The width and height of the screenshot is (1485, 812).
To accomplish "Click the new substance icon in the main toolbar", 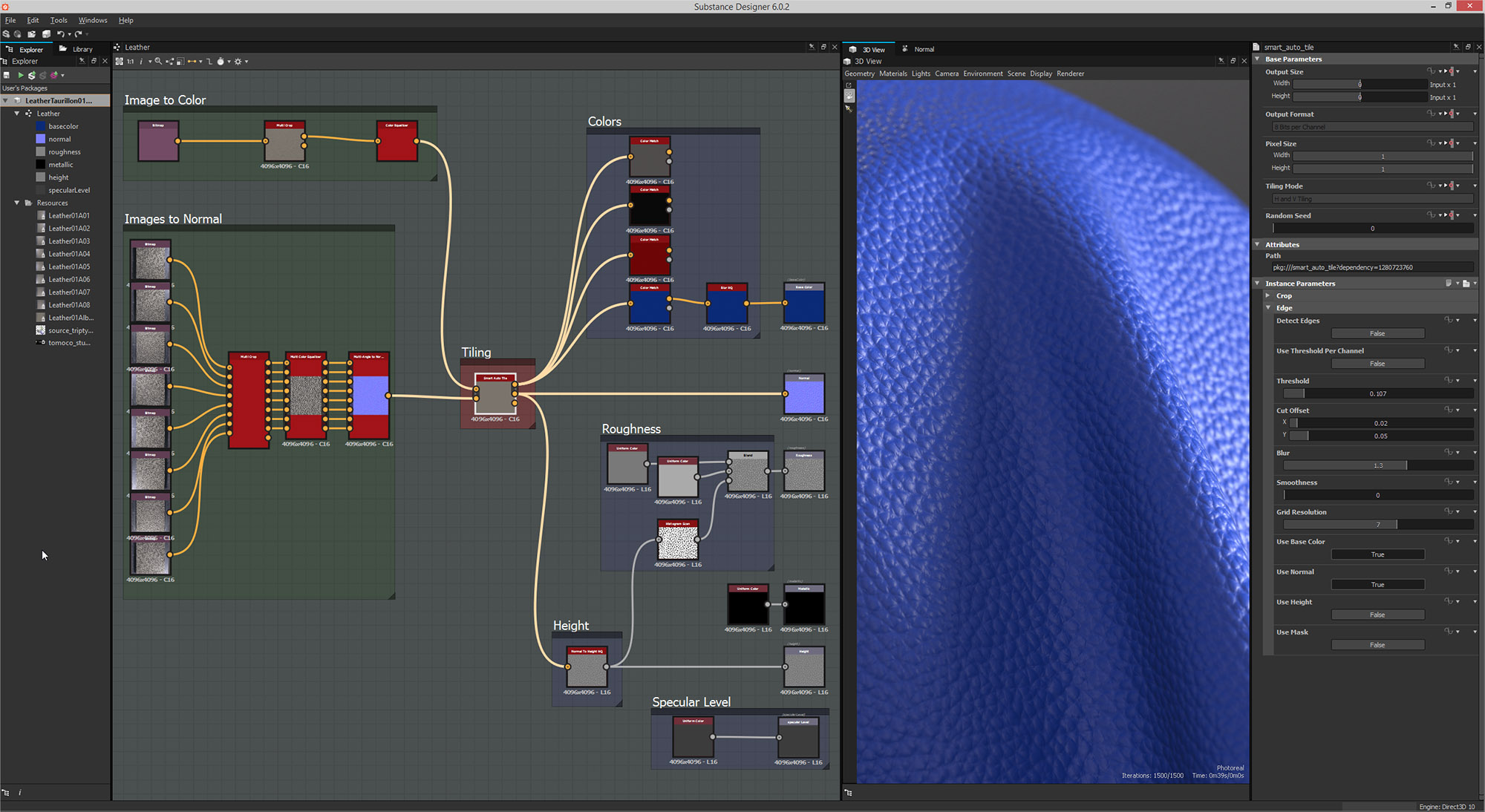I will click(x=6, y=34).
